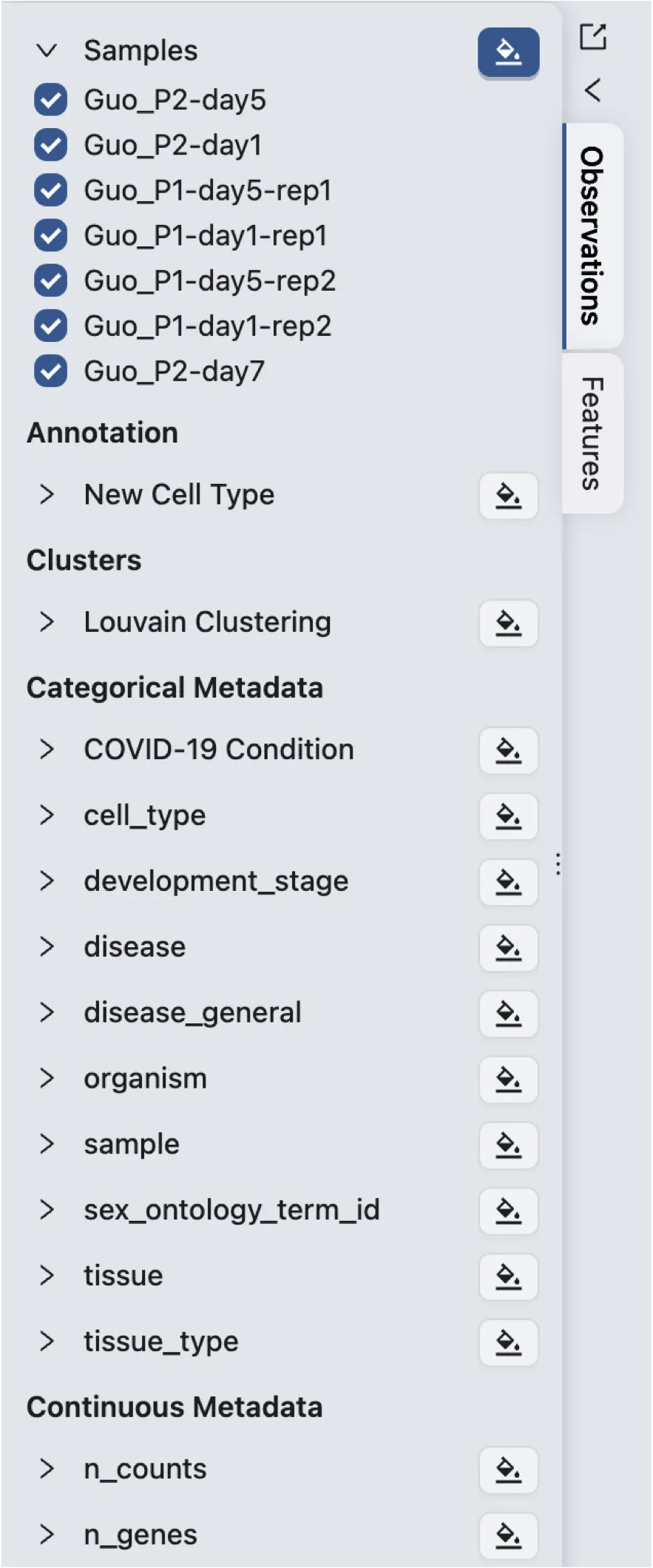Click the pop-out panel icon
The height and width of the screenshot is (1568, 653).
pos(592,36)
